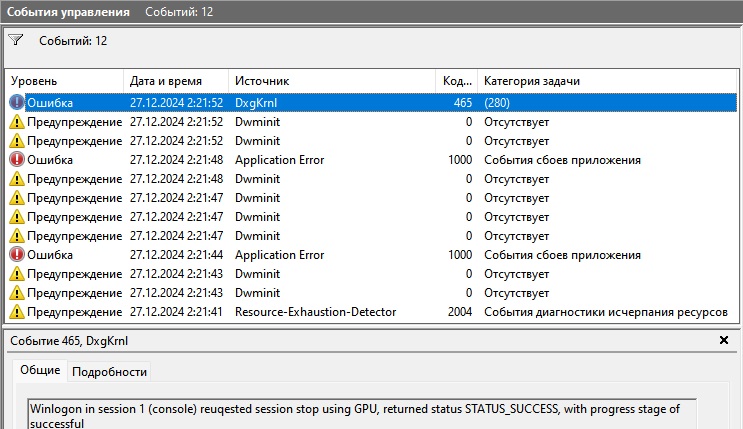Click the filter funnel icon
This screenshot has height=429, width=743.
click(16, 41)
